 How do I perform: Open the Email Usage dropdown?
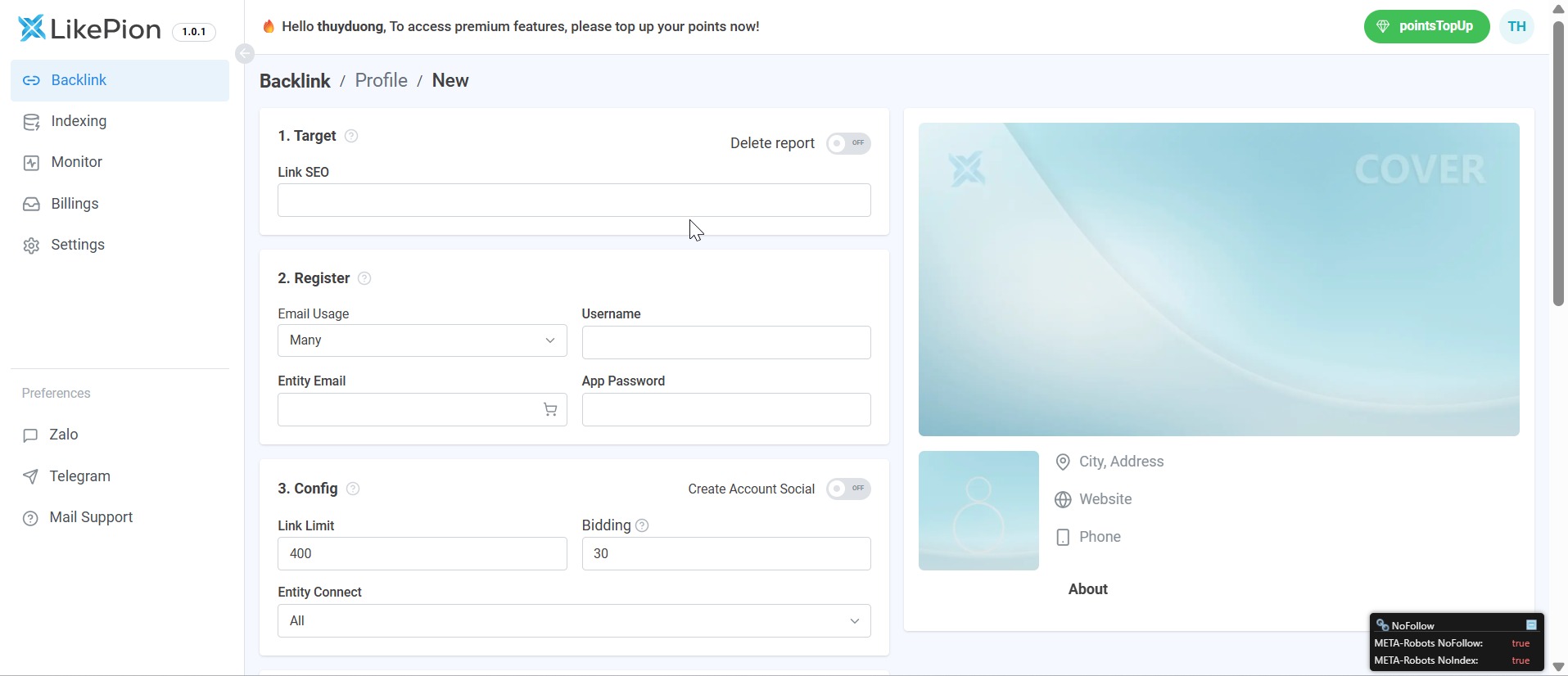(x=422, y=340)
